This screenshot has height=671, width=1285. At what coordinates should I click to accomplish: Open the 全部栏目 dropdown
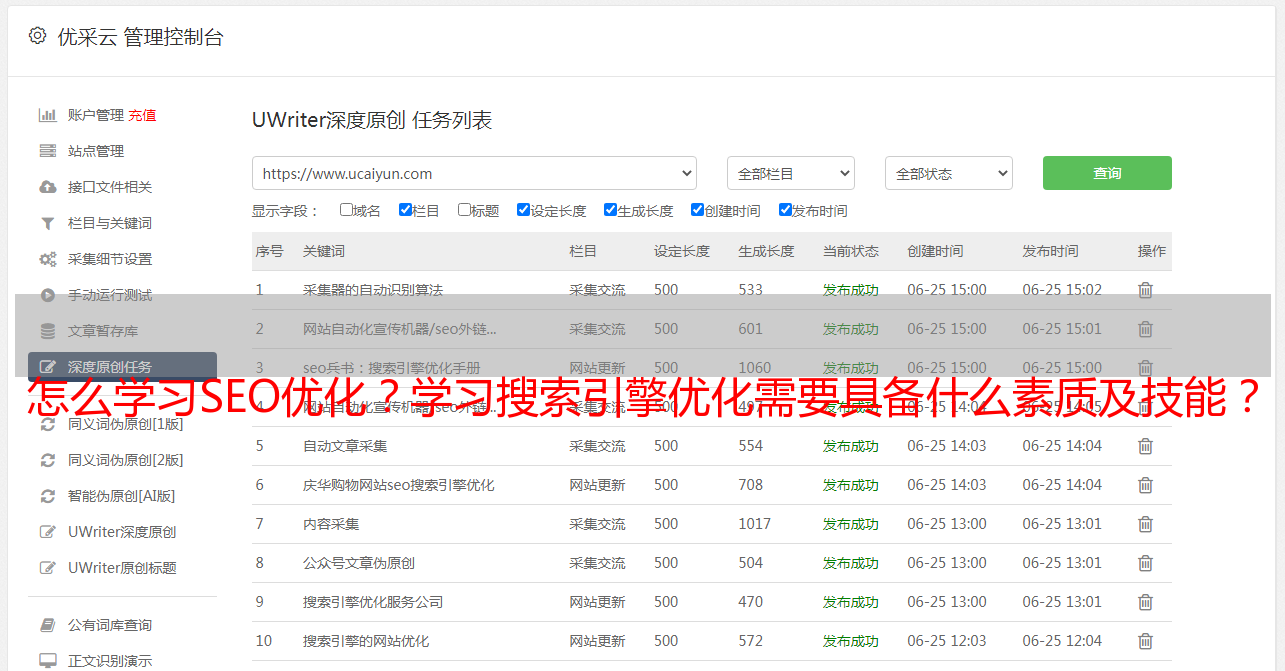[791, 173]
